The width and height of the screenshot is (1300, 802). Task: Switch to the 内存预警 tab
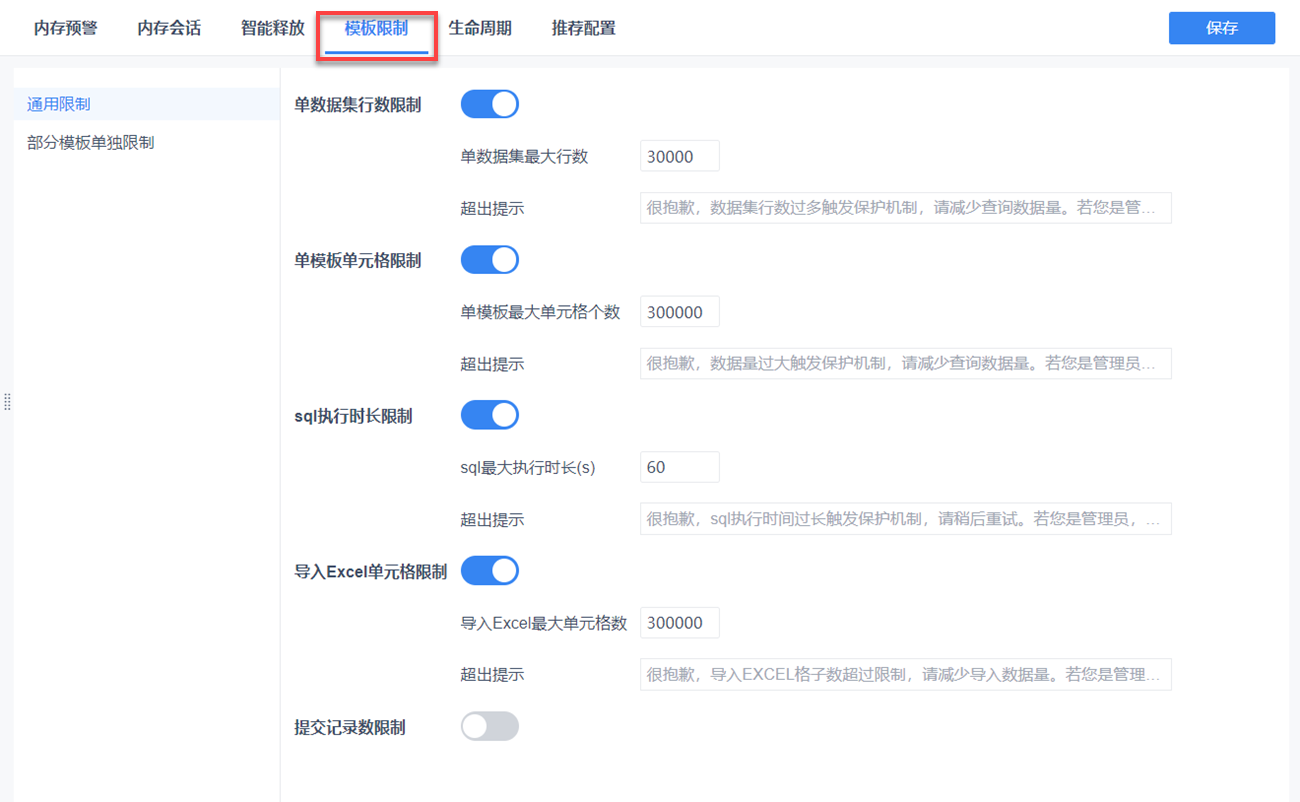[66, 28]
